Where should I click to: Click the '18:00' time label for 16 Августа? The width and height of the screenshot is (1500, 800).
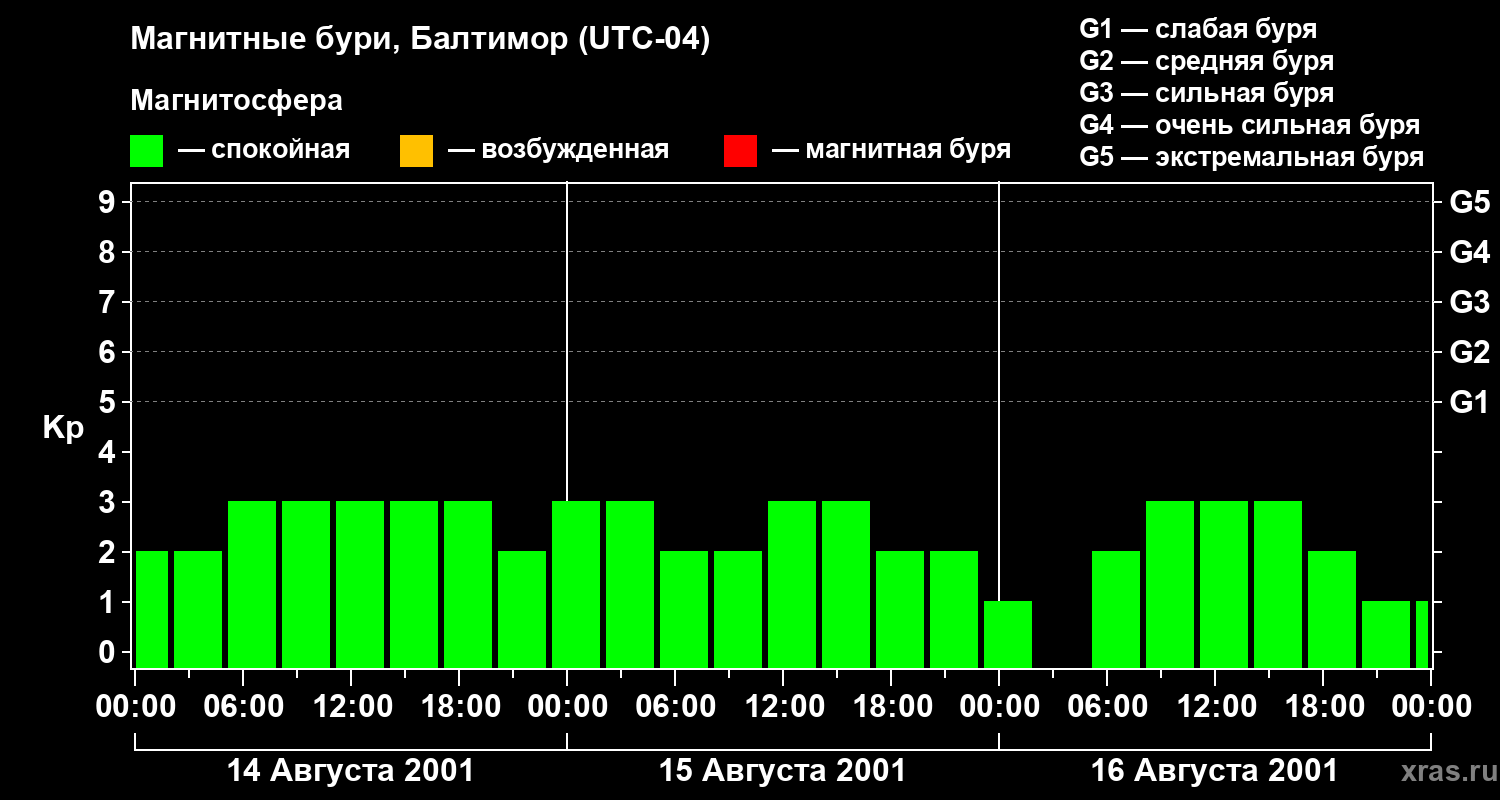click(1323, 706)
